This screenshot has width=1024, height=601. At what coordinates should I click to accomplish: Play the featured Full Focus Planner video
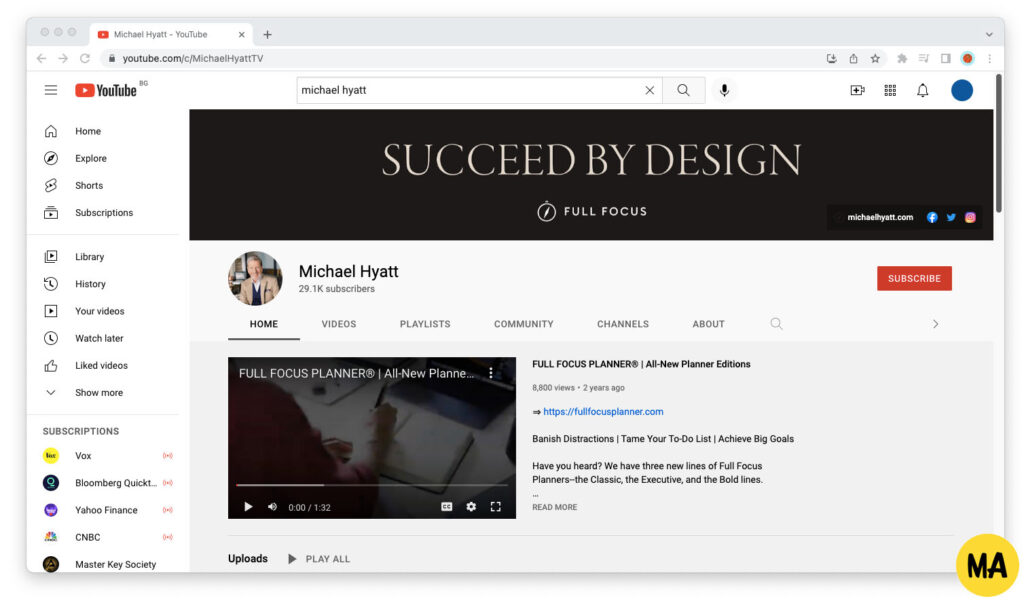(248, 507)
